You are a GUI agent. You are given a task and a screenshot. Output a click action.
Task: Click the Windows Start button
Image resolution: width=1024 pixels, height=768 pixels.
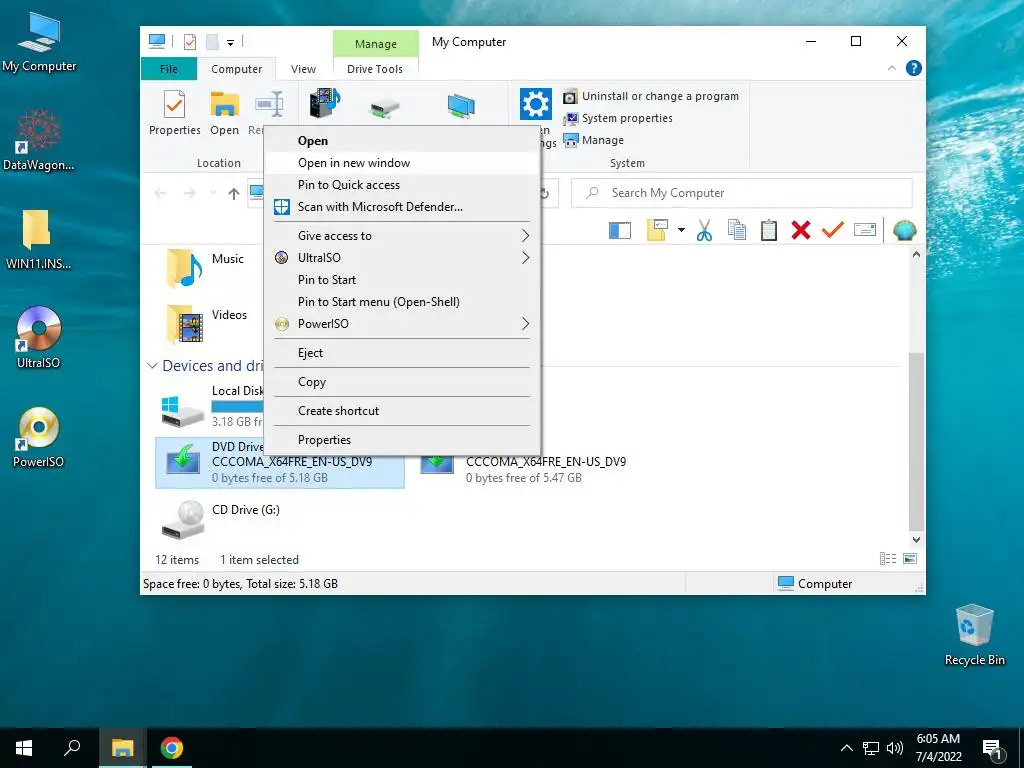[24, 748]
